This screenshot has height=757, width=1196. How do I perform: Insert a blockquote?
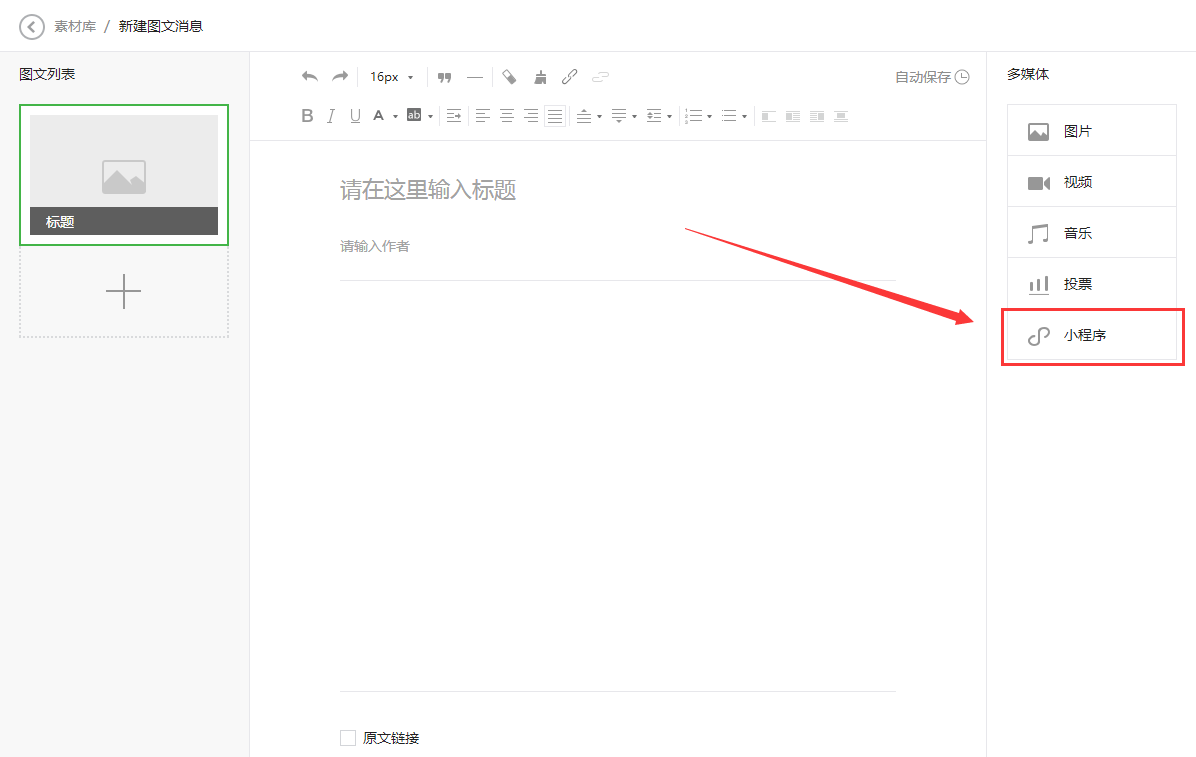[444, 77]
